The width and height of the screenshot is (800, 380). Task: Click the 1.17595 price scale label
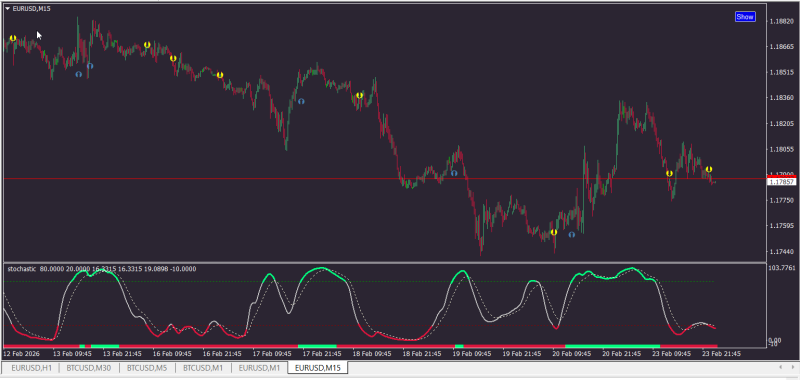coord(782,226)
